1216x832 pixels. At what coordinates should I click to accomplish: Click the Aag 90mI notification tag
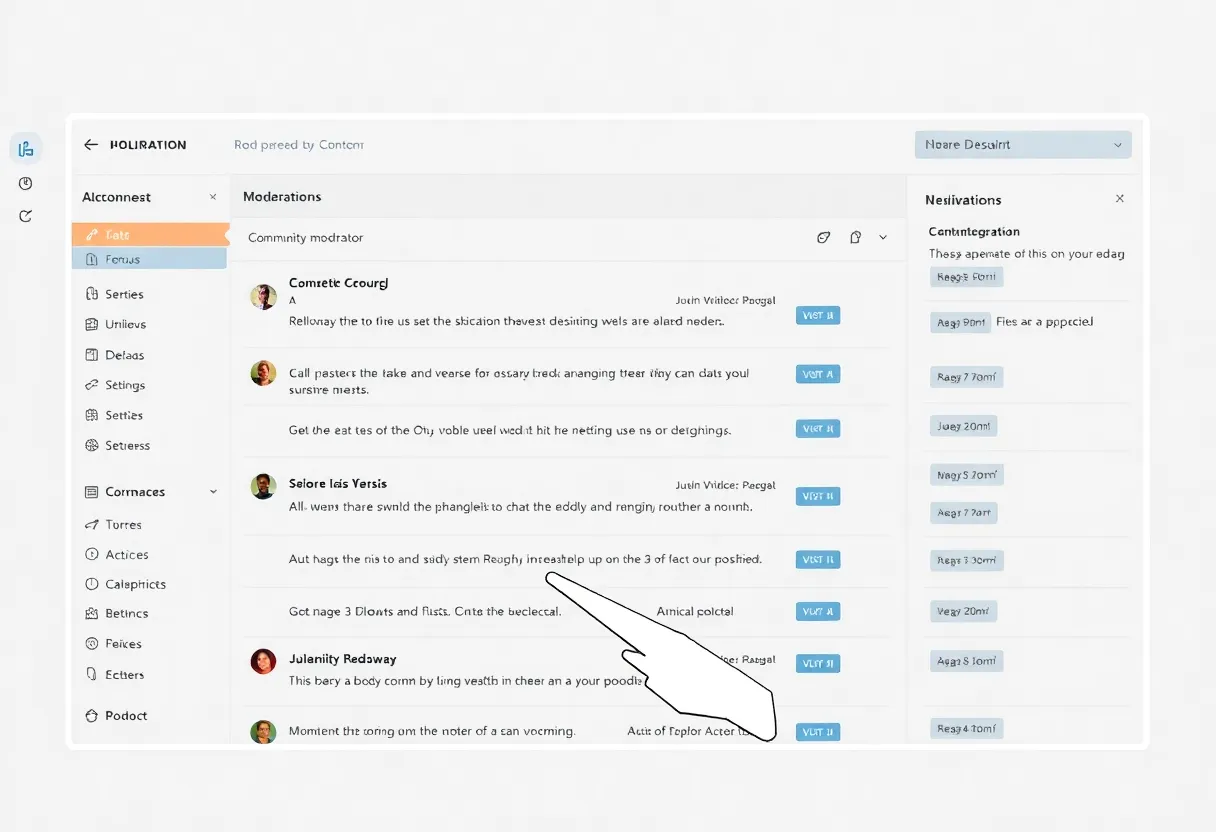(x=960, y=322)
